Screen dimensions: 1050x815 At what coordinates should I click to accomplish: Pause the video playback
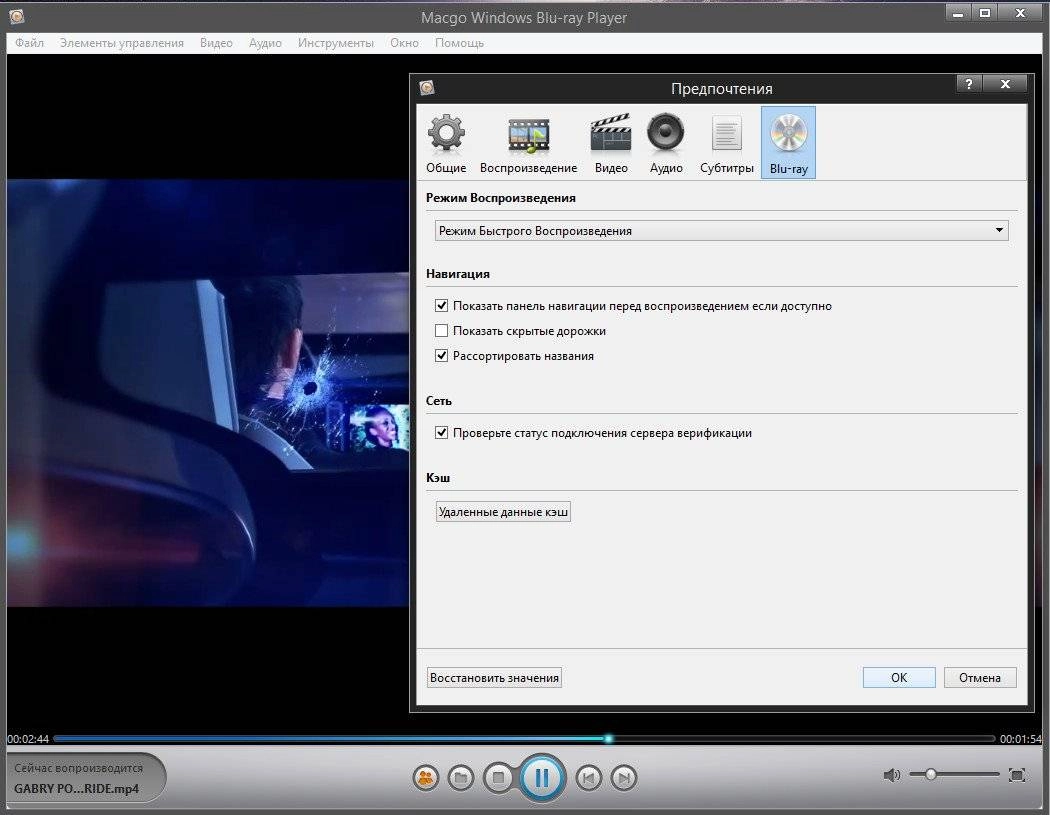542,777
